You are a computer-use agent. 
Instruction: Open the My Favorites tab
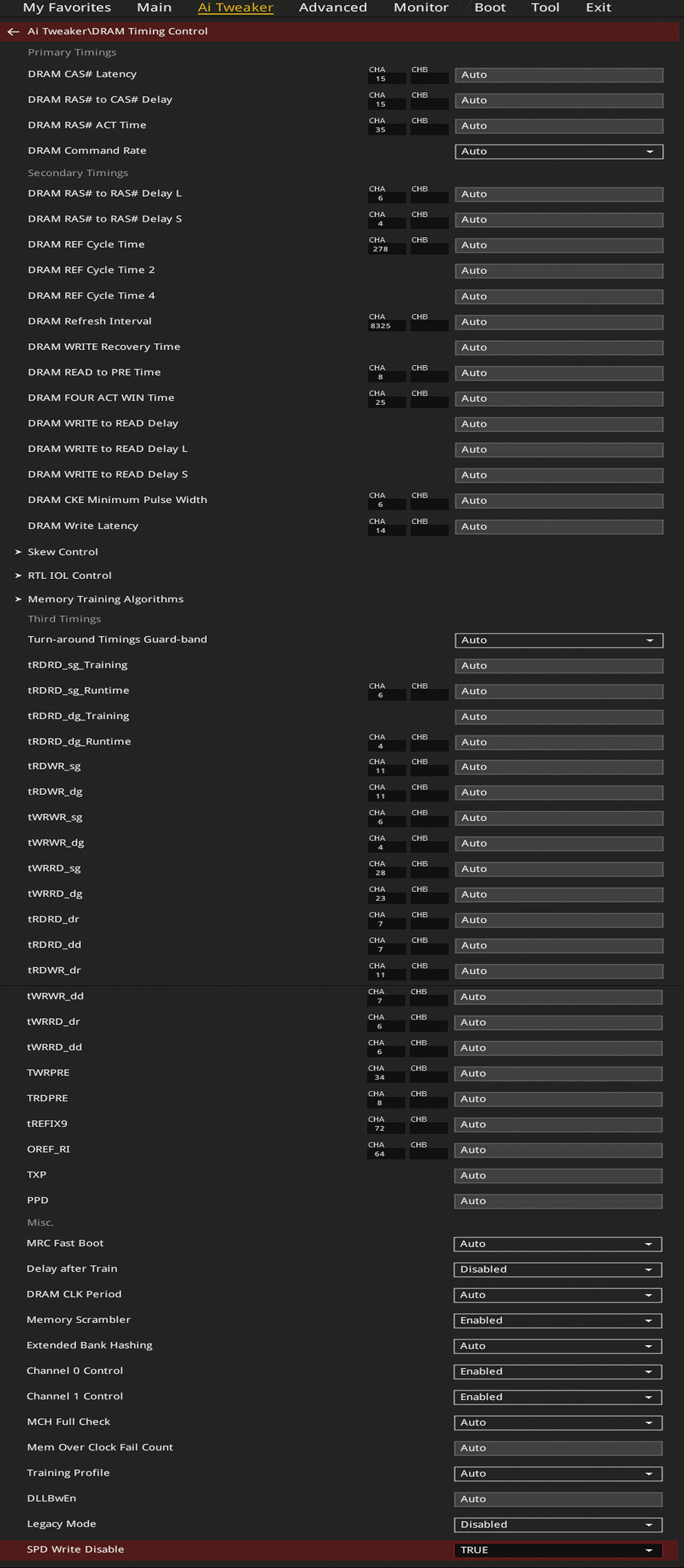click(x=67, y=7)
